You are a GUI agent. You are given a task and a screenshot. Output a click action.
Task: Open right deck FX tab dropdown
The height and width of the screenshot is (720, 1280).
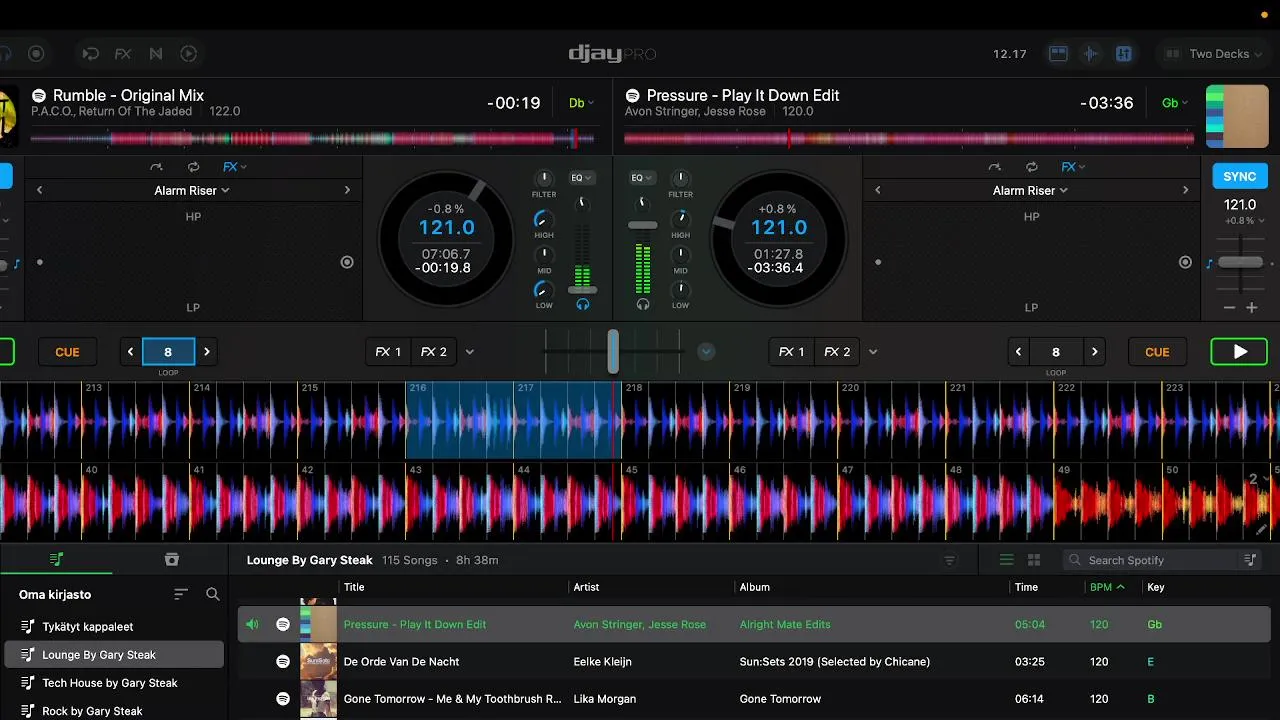(x=1073, y=167)
